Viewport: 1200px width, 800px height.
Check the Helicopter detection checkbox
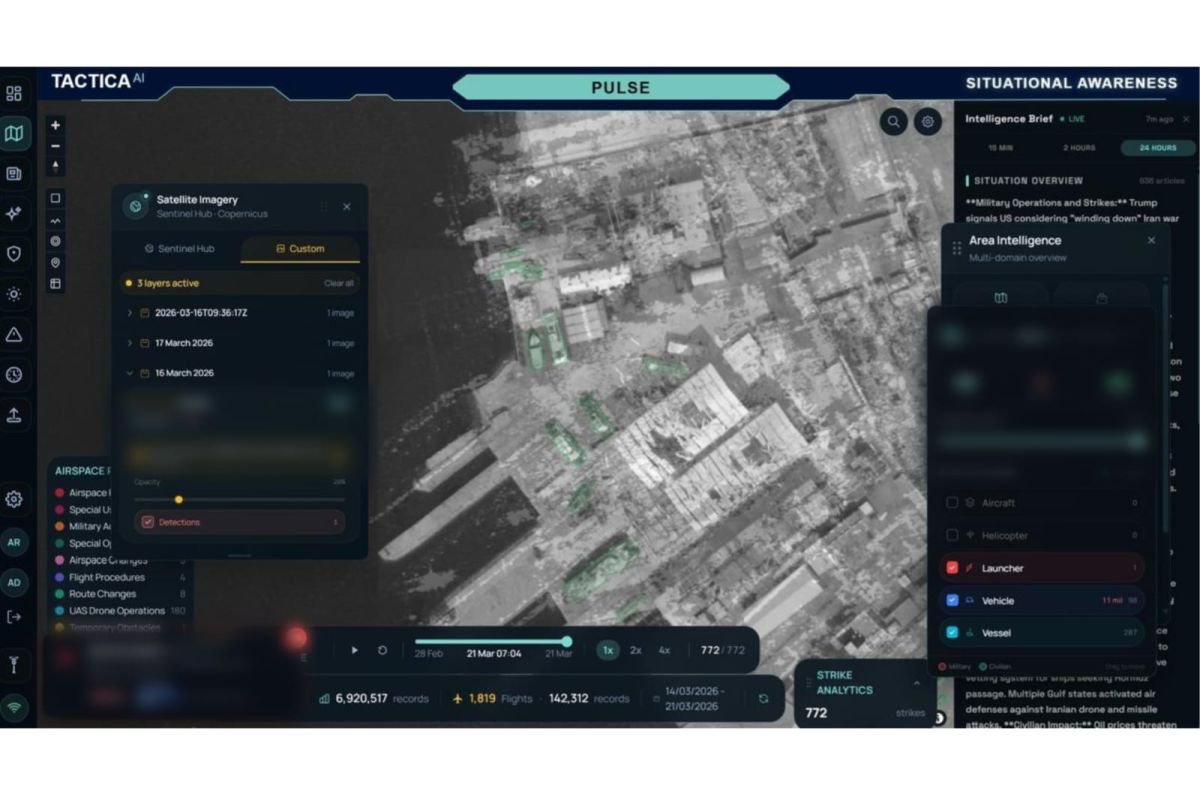coord(952,536)
